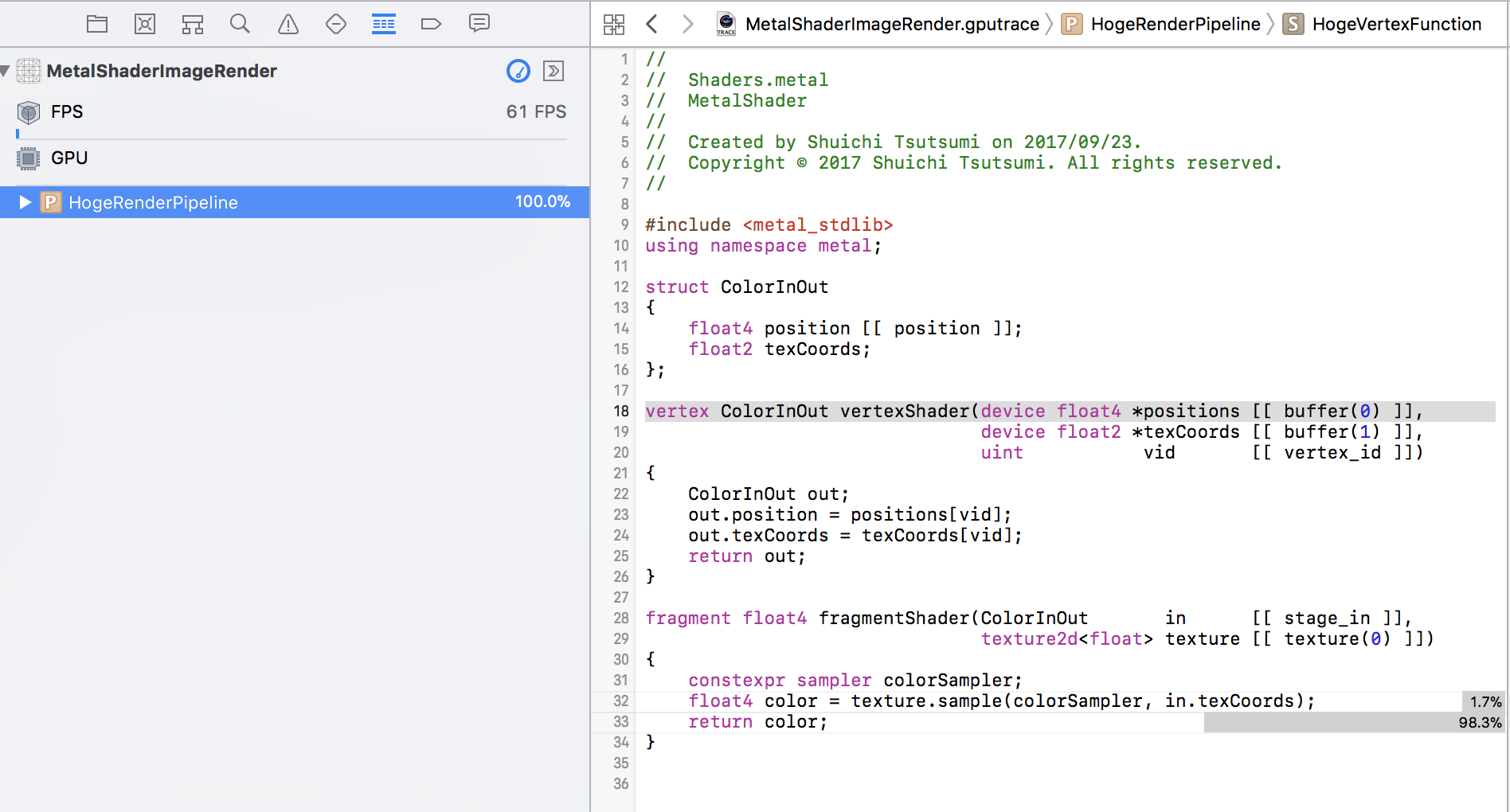The image size is (1510, 812).
Task: Click the forward navigation arrow above the code
Action: (688, 24)
